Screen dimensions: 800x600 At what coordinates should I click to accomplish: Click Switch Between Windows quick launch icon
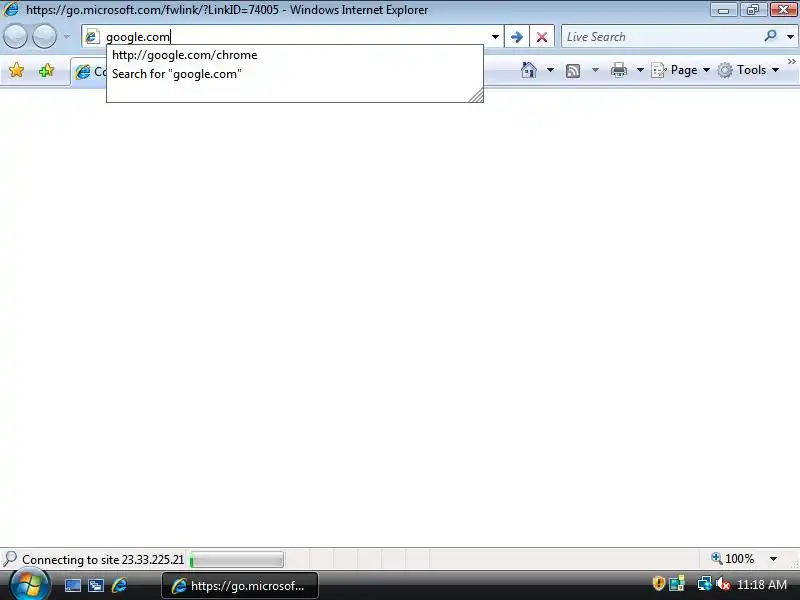96,586
